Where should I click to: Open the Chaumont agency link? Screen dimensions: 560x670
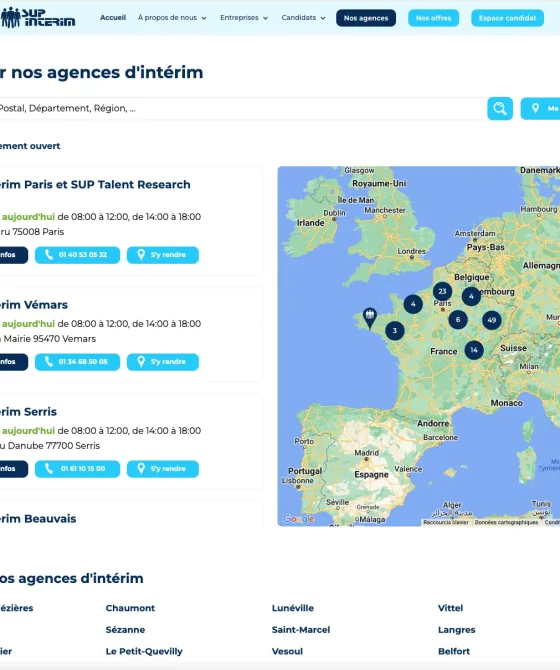[130, 608]
